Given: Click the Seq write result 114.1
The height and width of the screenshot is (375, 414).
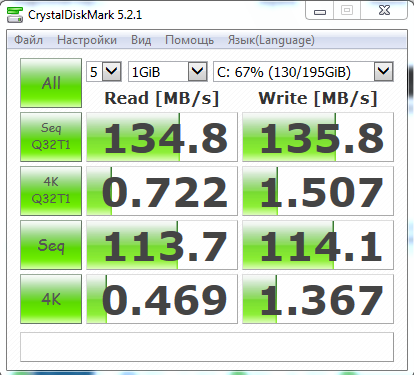Looking at the screenshot, I should (x=318, y=245).
